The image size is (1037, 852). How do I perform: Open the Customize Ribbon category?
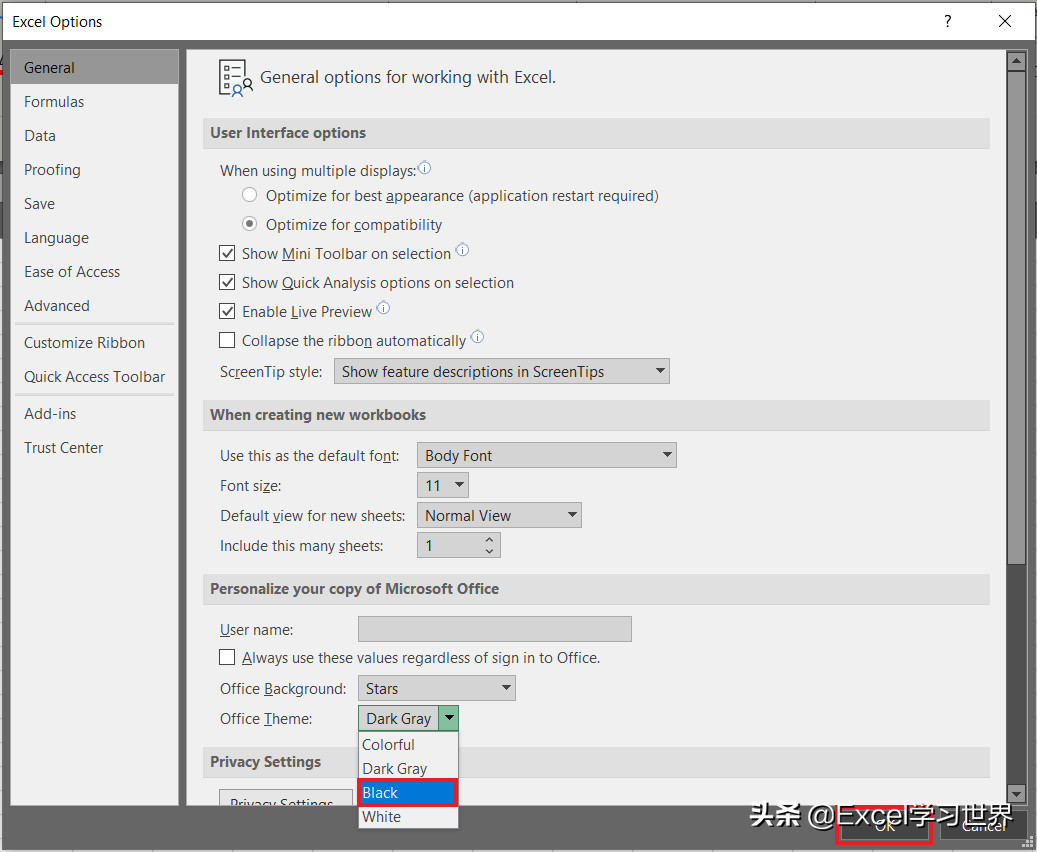click(95, 343)
